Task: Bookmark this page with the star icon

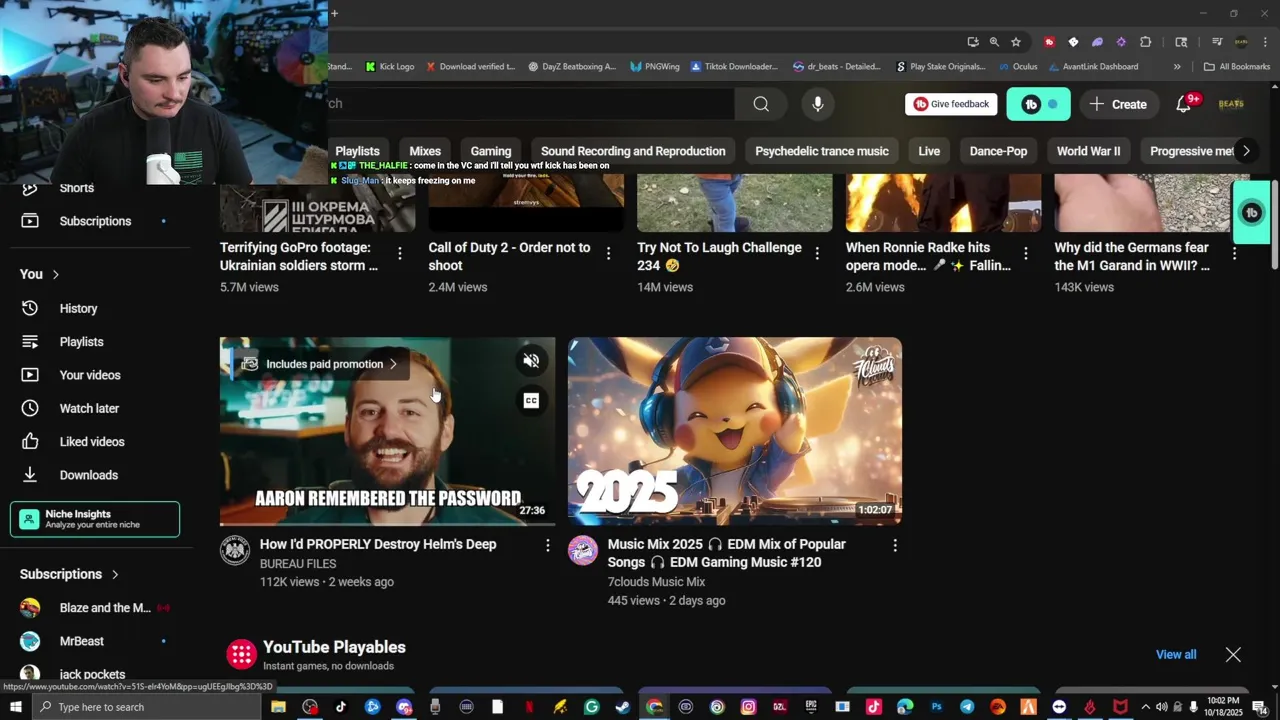Action: pos(1016,42)
